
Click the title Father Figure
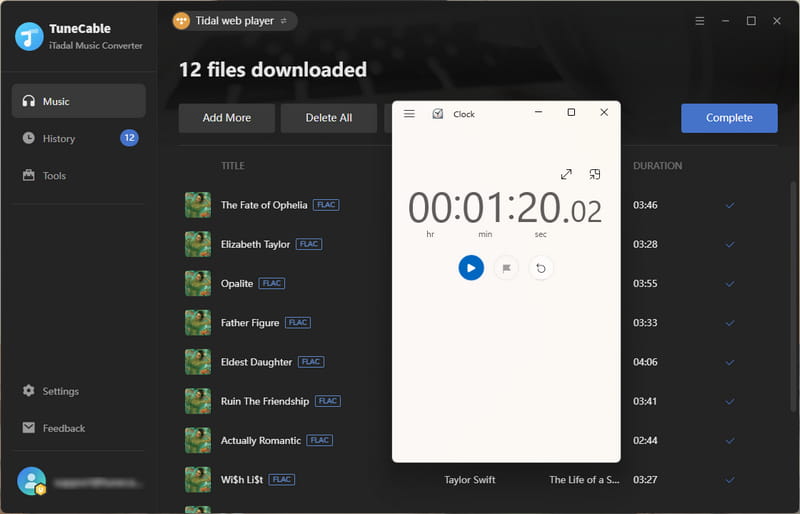250,323
